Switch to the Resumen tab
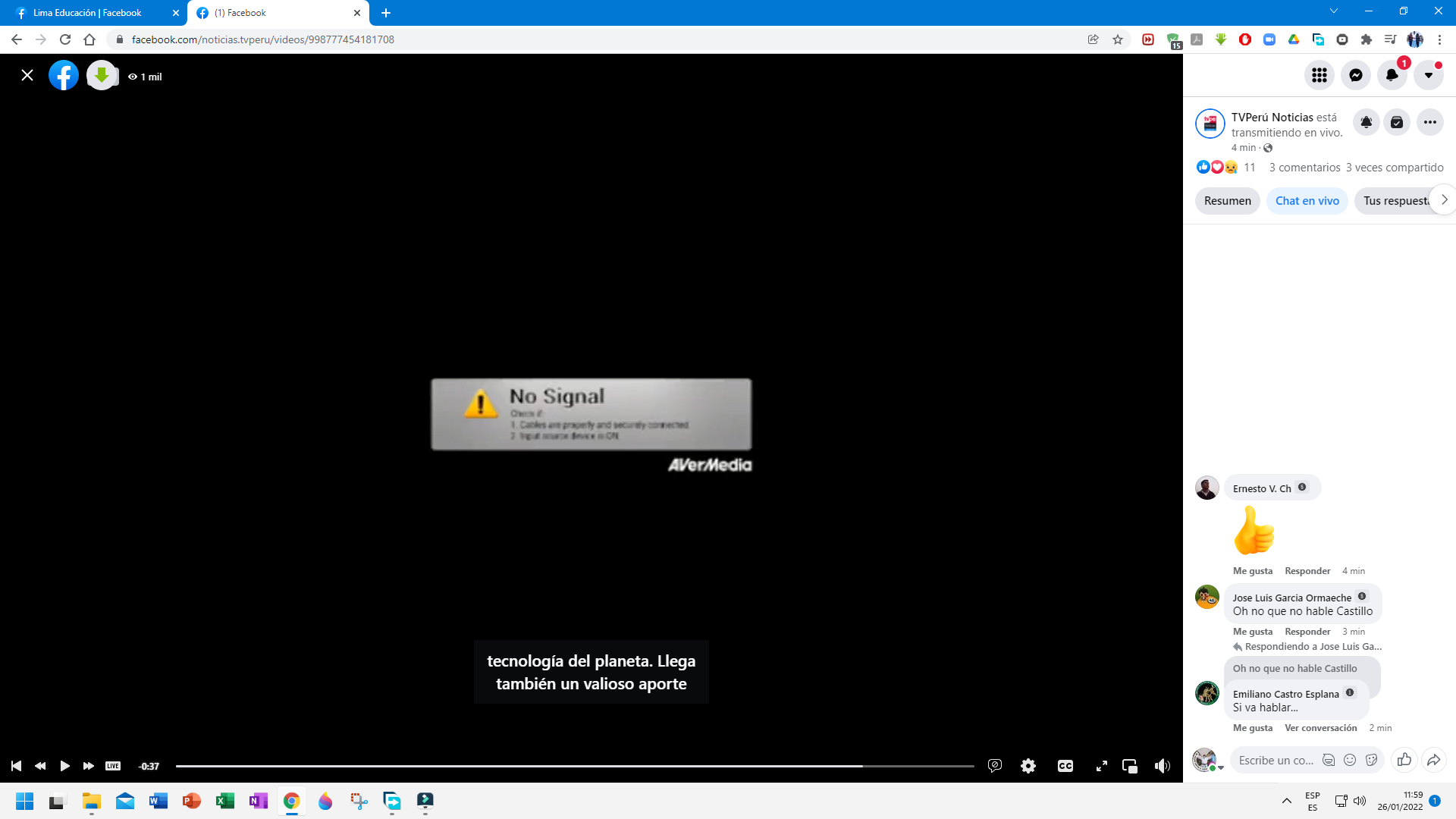 click(x=1227, y=201)
